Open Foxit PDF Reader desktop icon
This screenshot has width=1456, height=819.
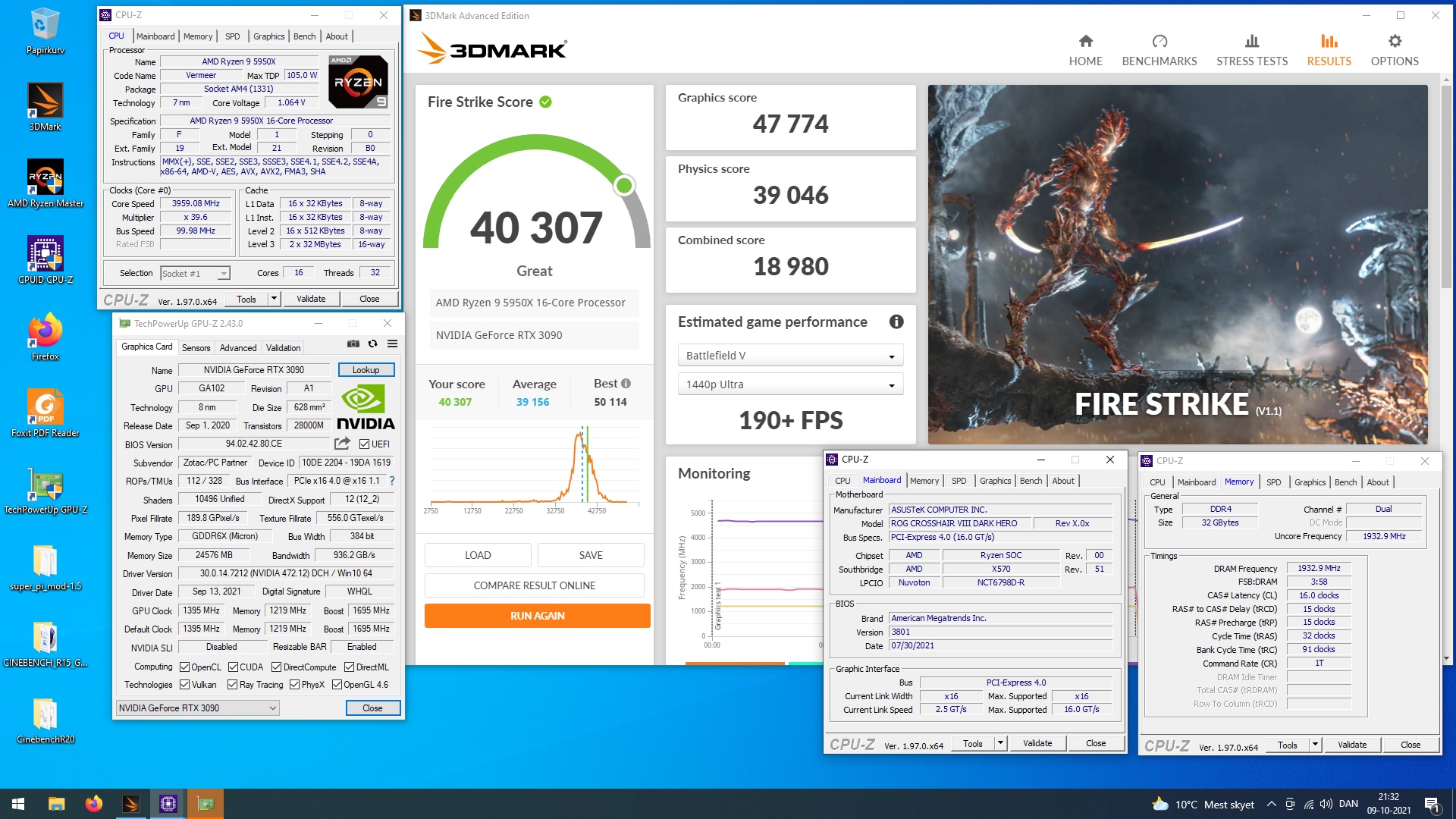point(45,413)
